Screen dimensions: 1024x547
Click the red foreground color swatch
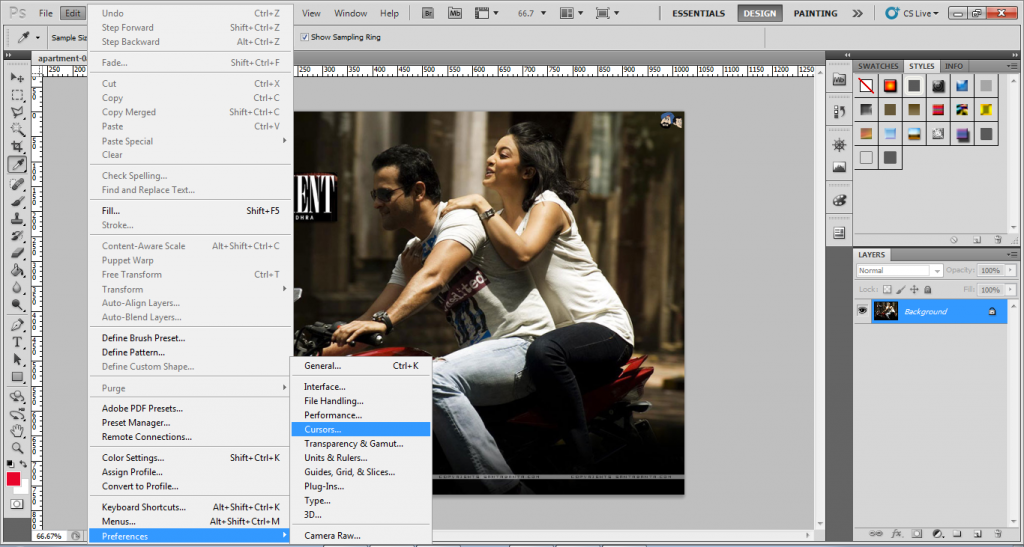(14, 478)
